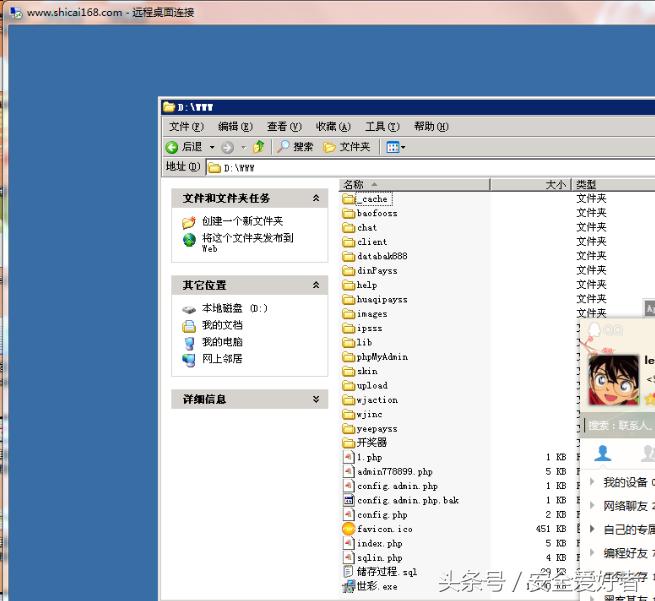The height and width of the screenshot is (601, 655).
Task: Select the sqlin.php file icon
Action: (348, 558)
